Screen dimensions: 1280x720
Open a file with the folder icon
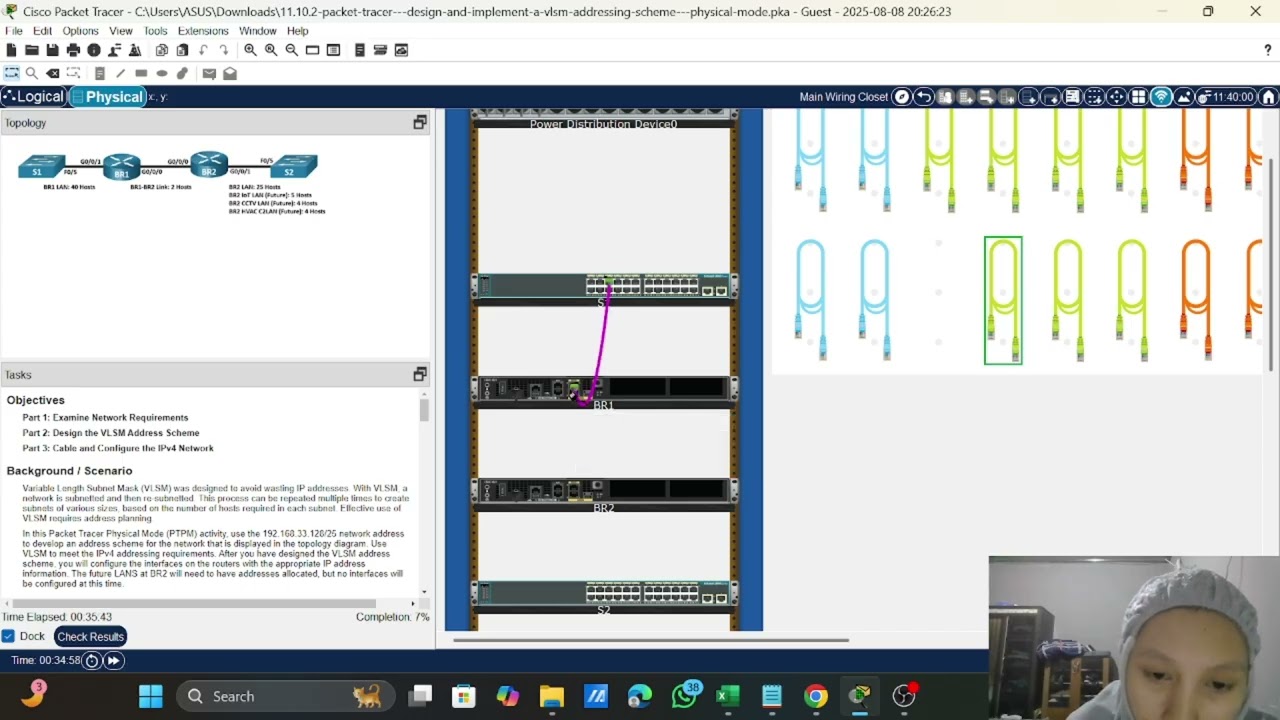[x=32, y=50]
